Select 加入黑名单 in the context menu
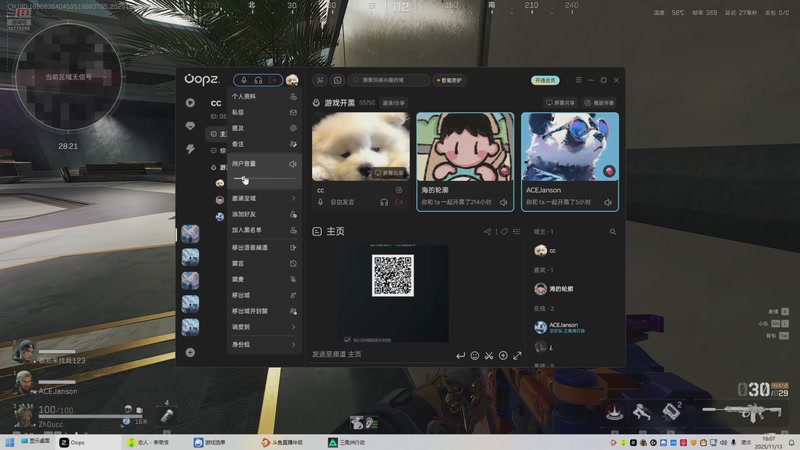The image size is (800, 450). click(264, 230)
